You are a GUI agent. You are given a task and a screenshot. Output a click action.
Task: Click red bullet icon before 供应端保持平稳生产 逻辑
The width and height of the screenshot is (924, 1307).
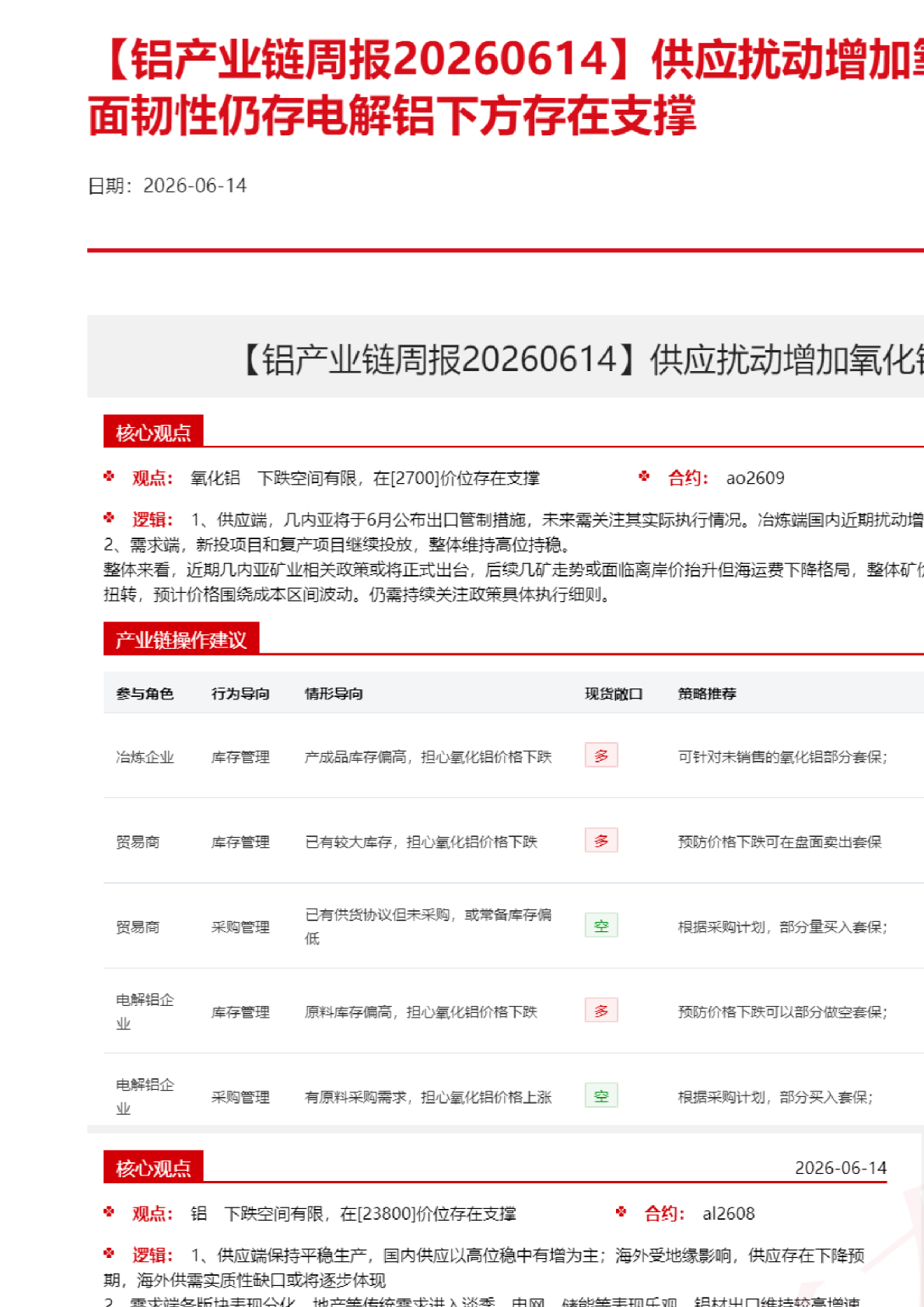[x=109, y=1253]
